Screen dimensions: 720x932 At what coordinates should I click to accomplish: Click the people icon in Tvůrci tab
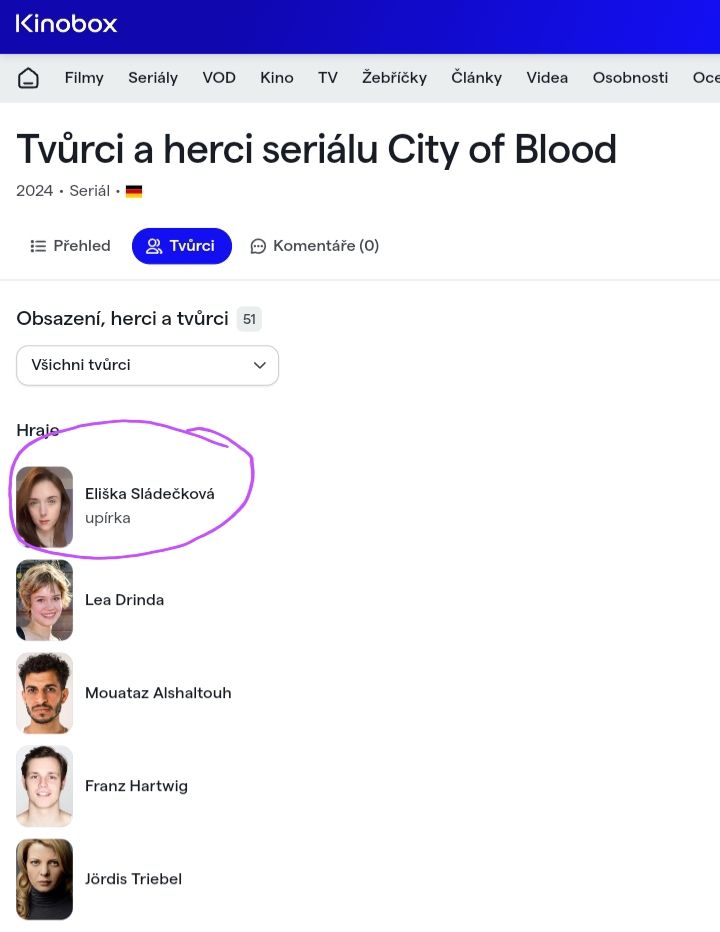point(155,246)
